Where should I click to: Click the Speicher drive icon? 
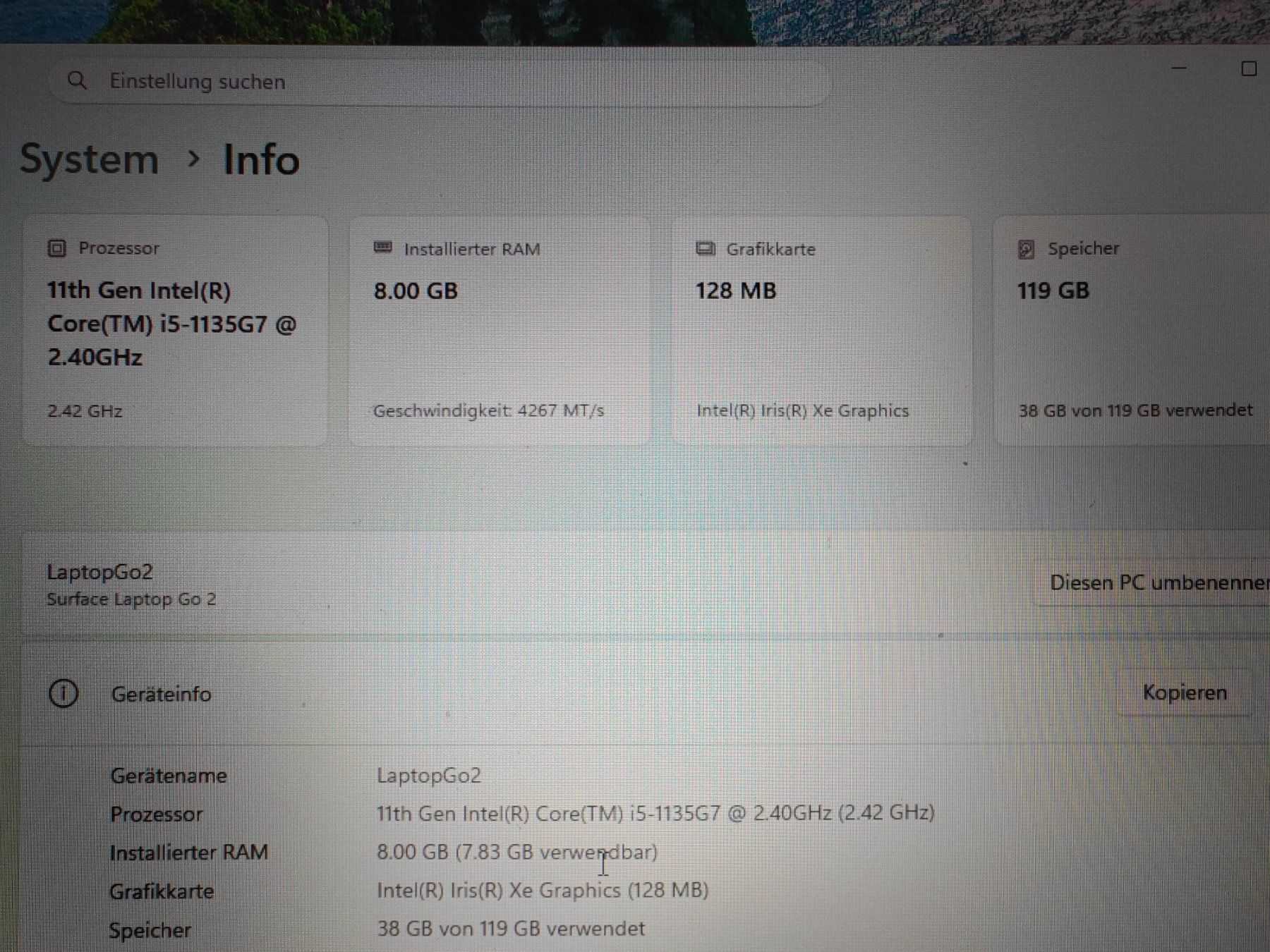1026,249
